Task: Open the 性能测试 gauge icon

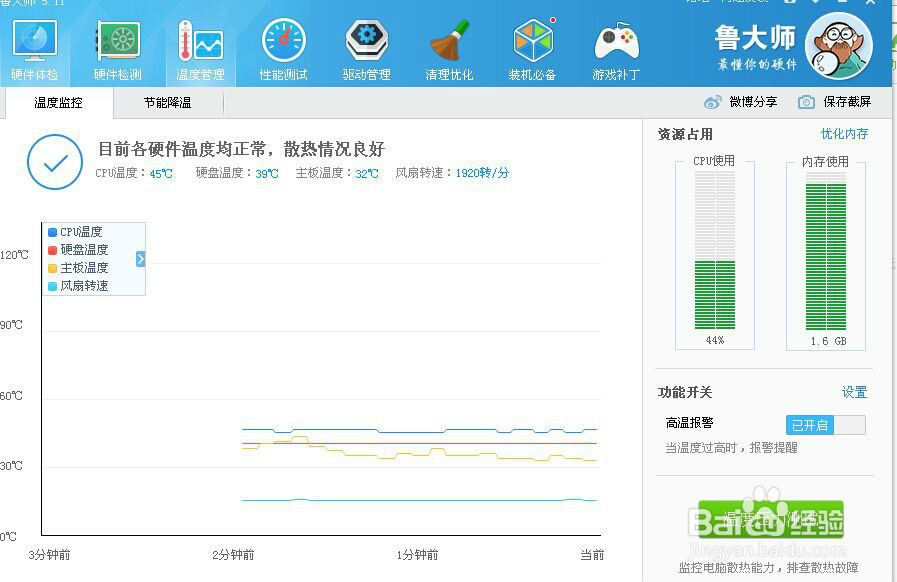Action: point(284,50)
